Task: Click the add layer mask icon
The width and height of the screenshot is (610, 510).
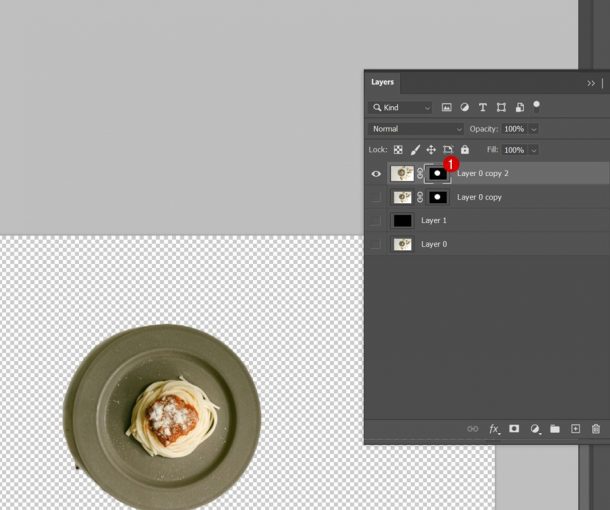Action: [x=514, y=429]
